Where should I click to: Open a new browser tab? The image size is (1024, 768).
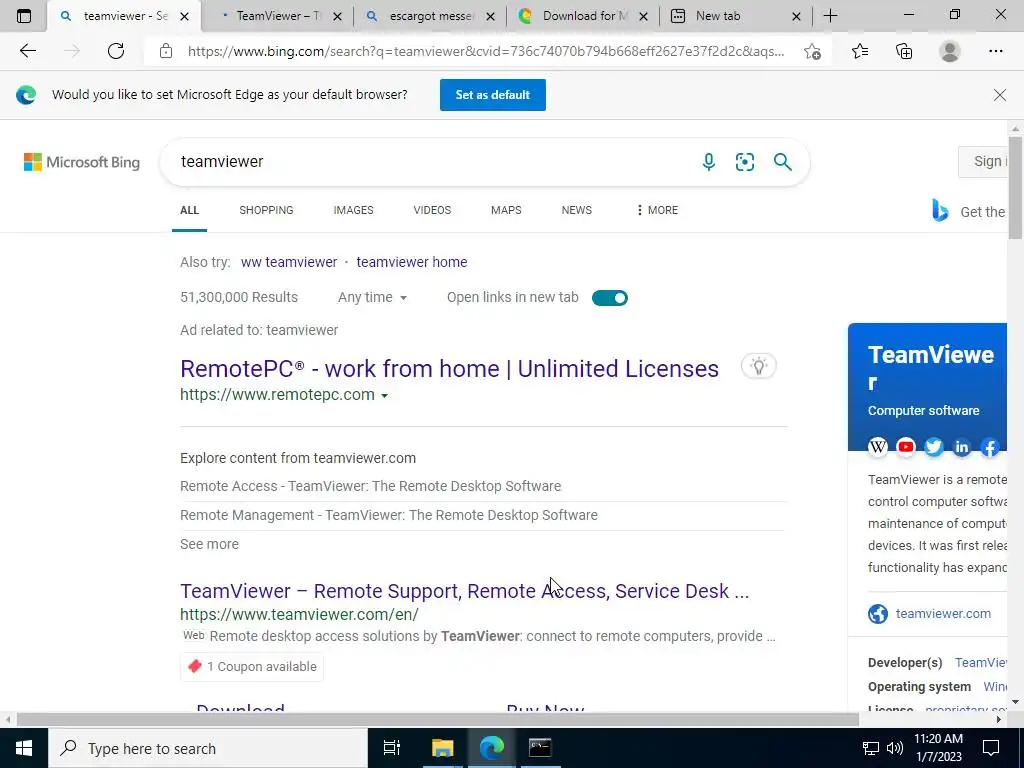[x=830, y=16]
